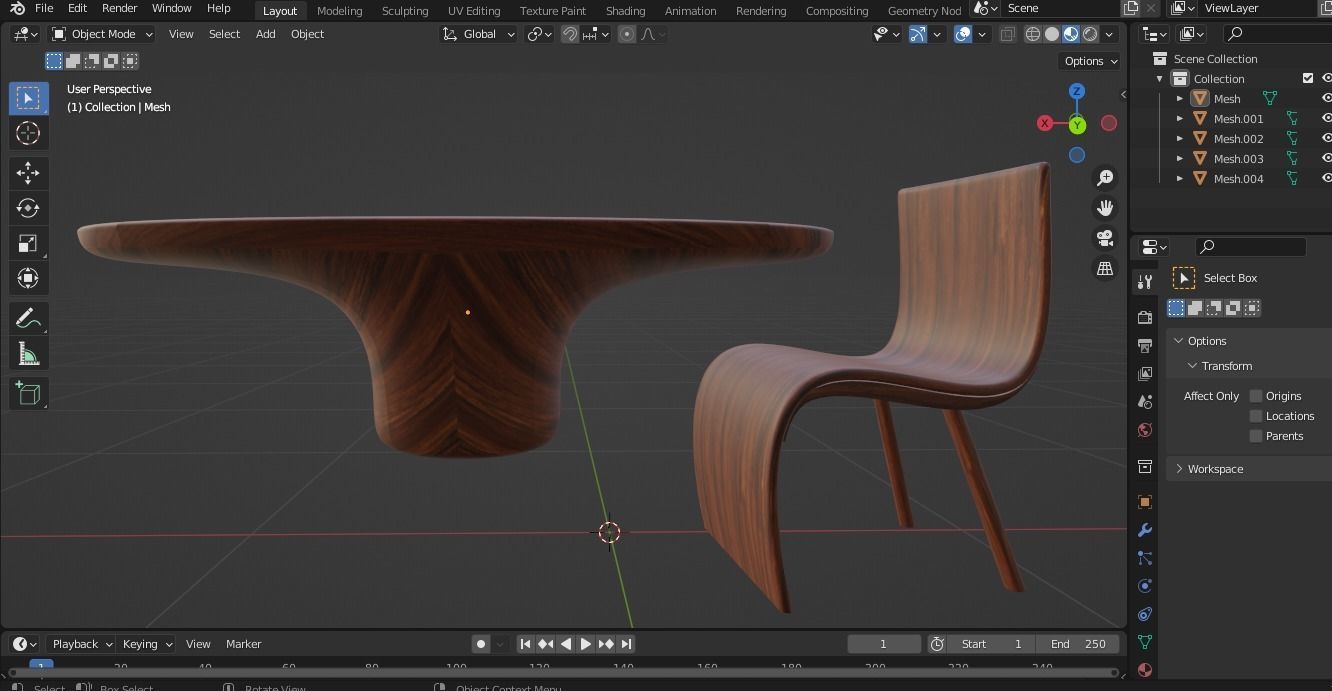Expand Mesh.001 in the outliner
The width and height of the screenshot is (1332, 691).
1180,118
